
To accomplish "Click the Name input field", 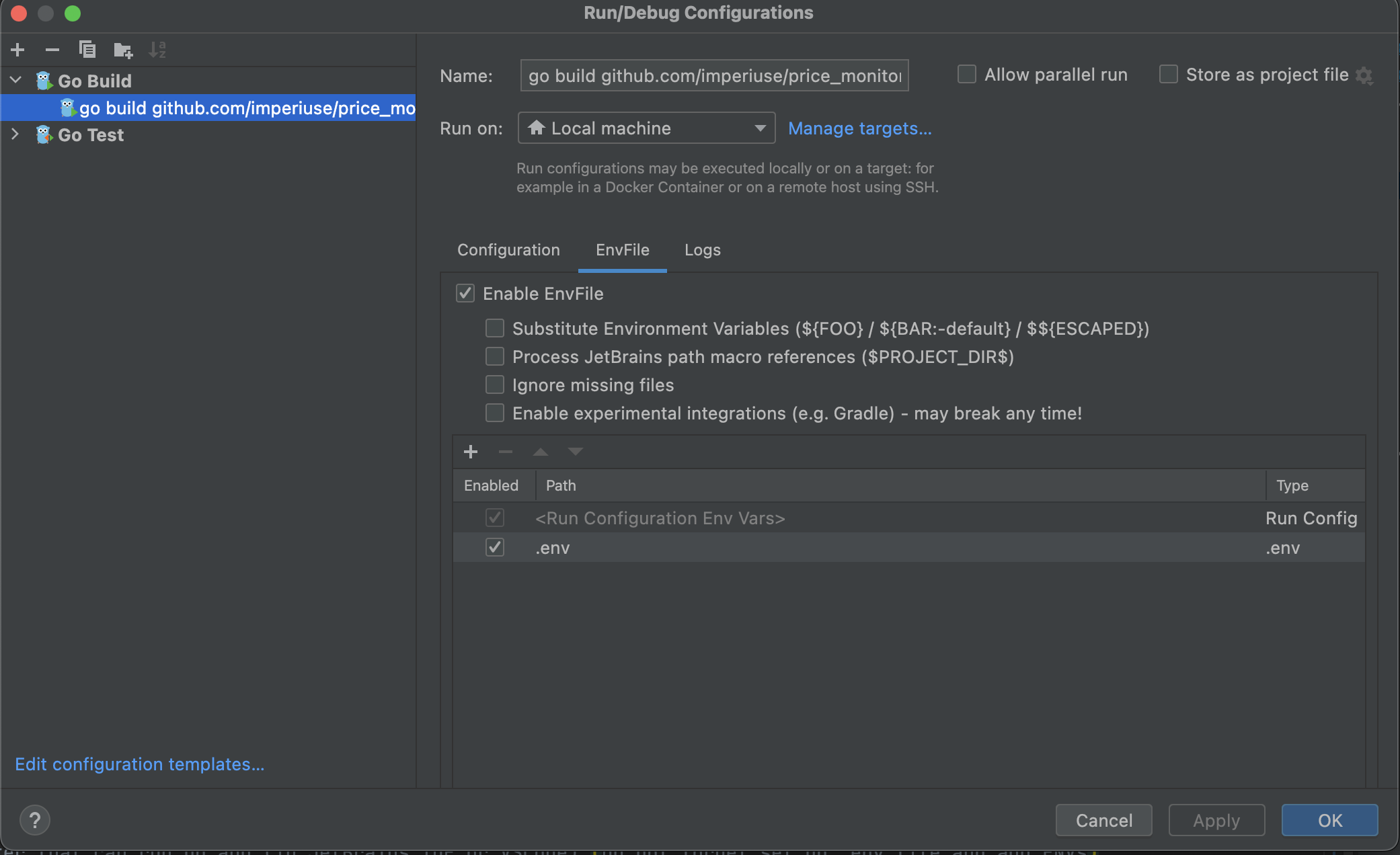I will [714, 76].
